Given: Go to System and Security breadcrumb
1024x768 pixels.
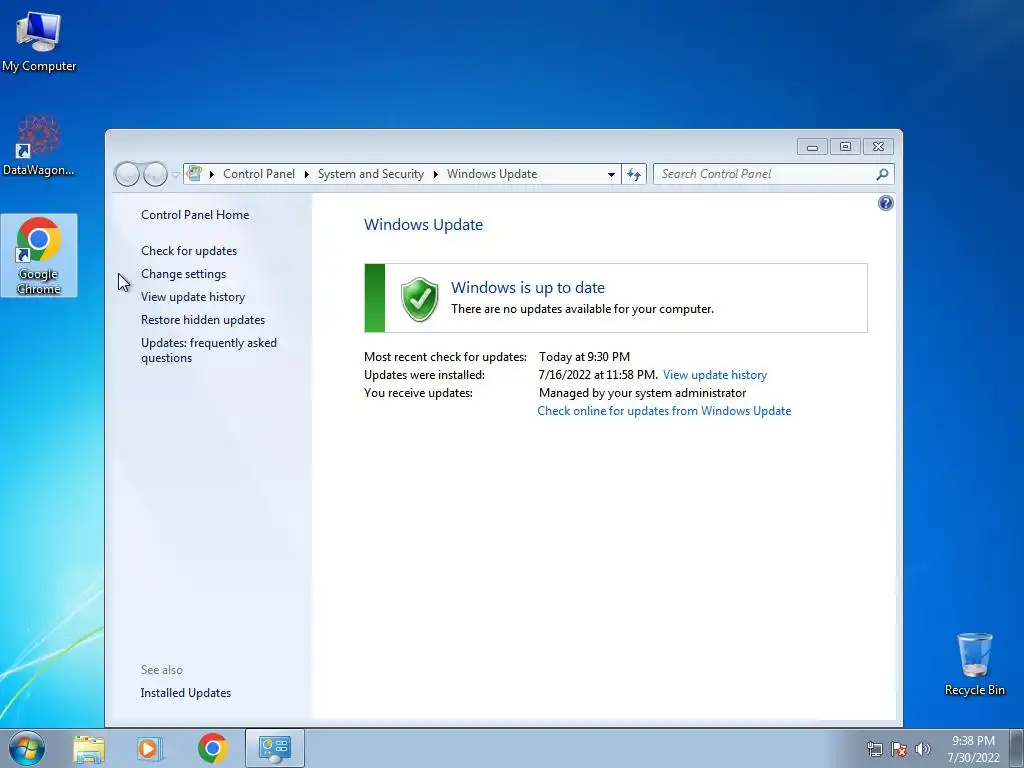Looking at the screenshot, I should pos(370,174).
